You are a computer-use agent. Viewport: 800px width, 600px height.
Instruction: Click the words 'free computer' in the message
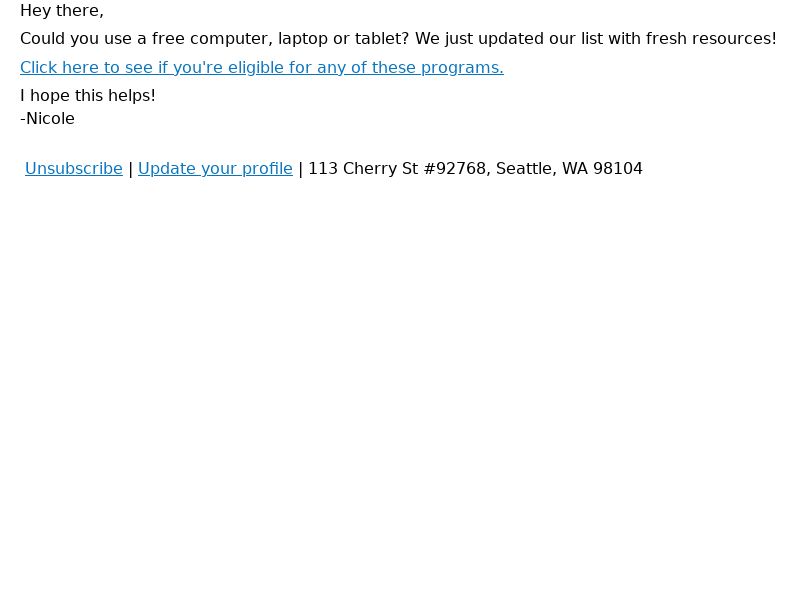[x=212, y=39]
